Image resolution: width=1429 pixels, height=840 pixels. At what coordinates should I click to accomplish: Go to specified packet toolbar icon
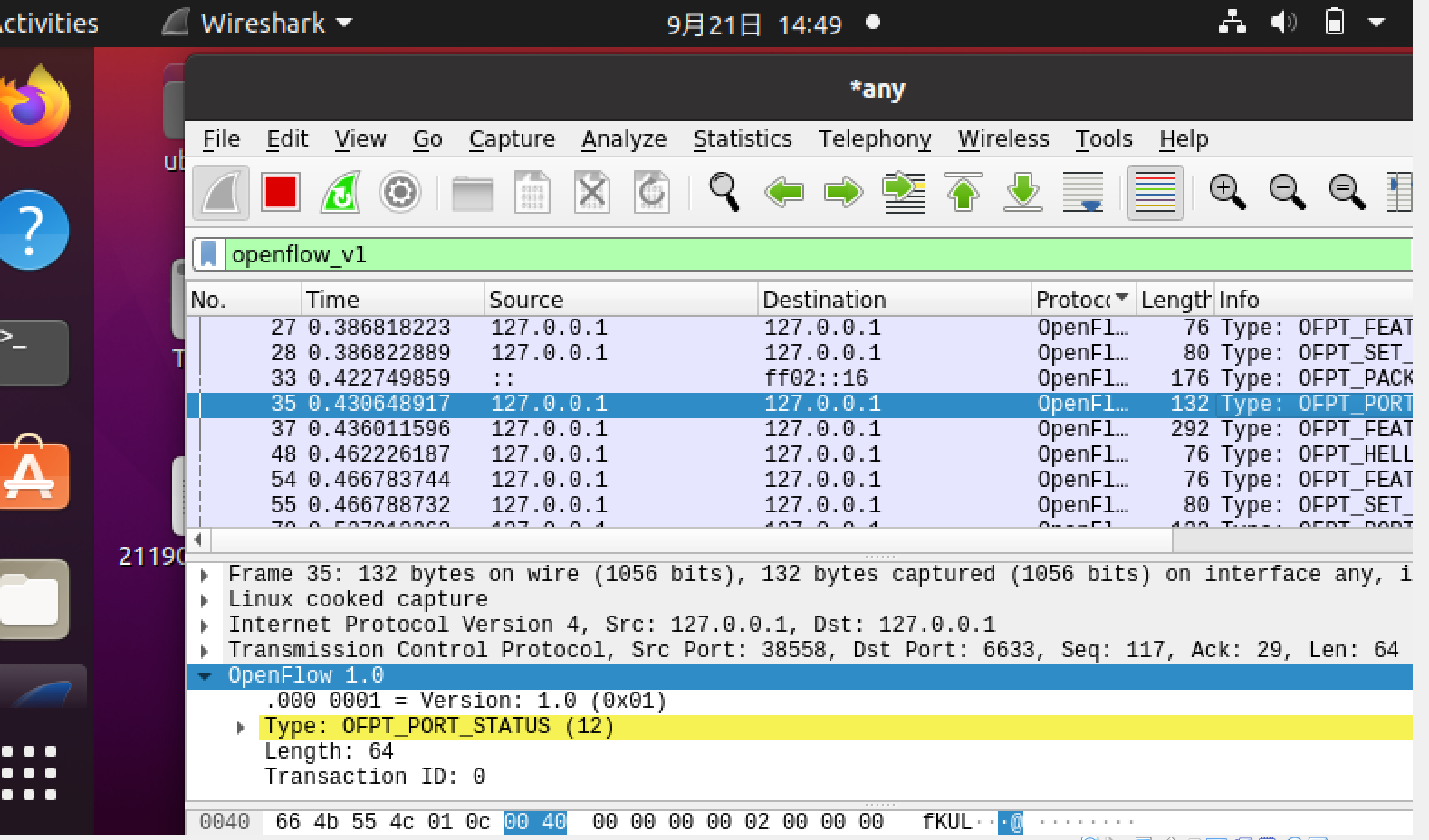point(904,192)
